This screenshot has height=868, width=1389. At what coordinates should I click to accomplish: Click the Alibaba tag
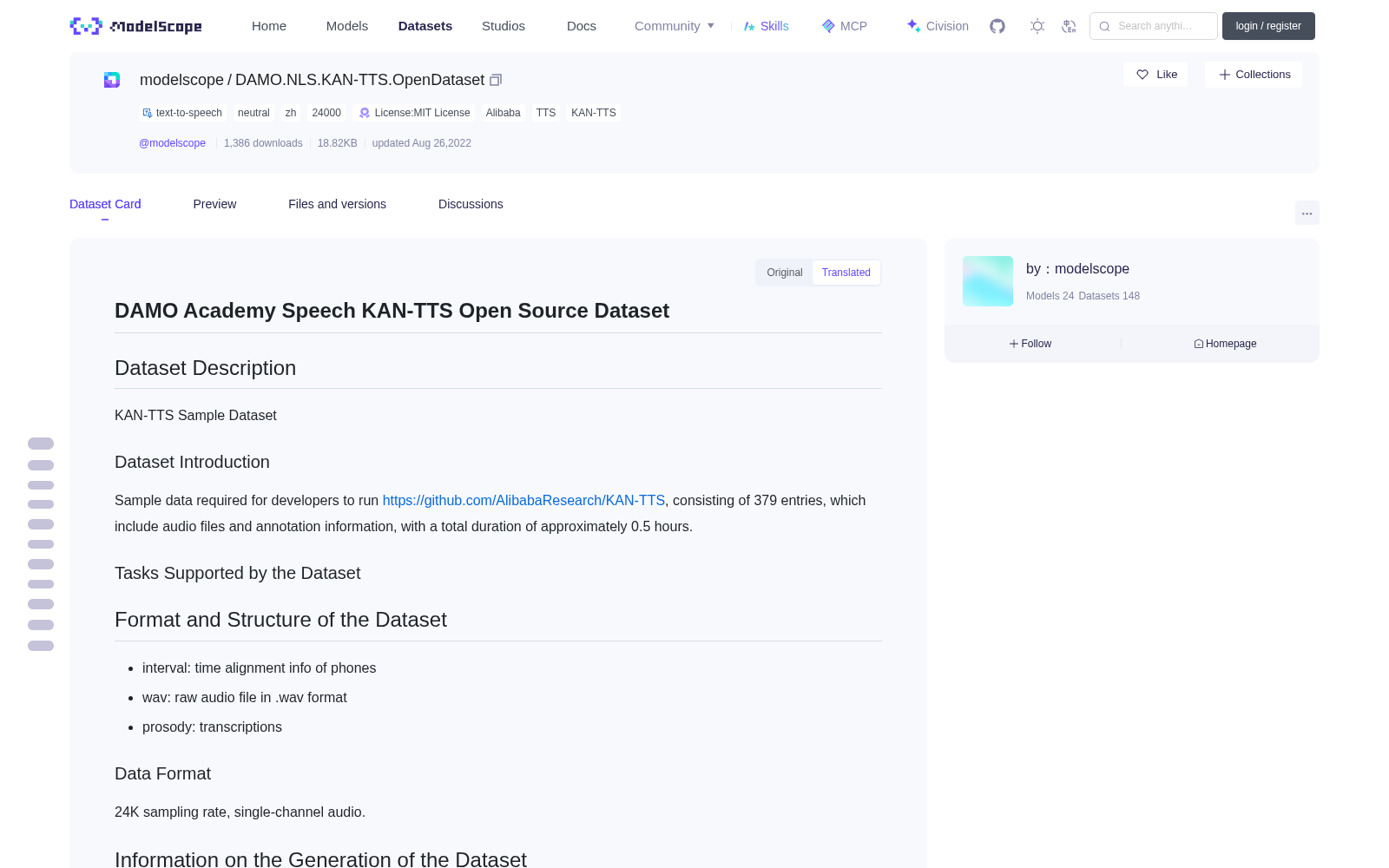click(x=504, y=113)
